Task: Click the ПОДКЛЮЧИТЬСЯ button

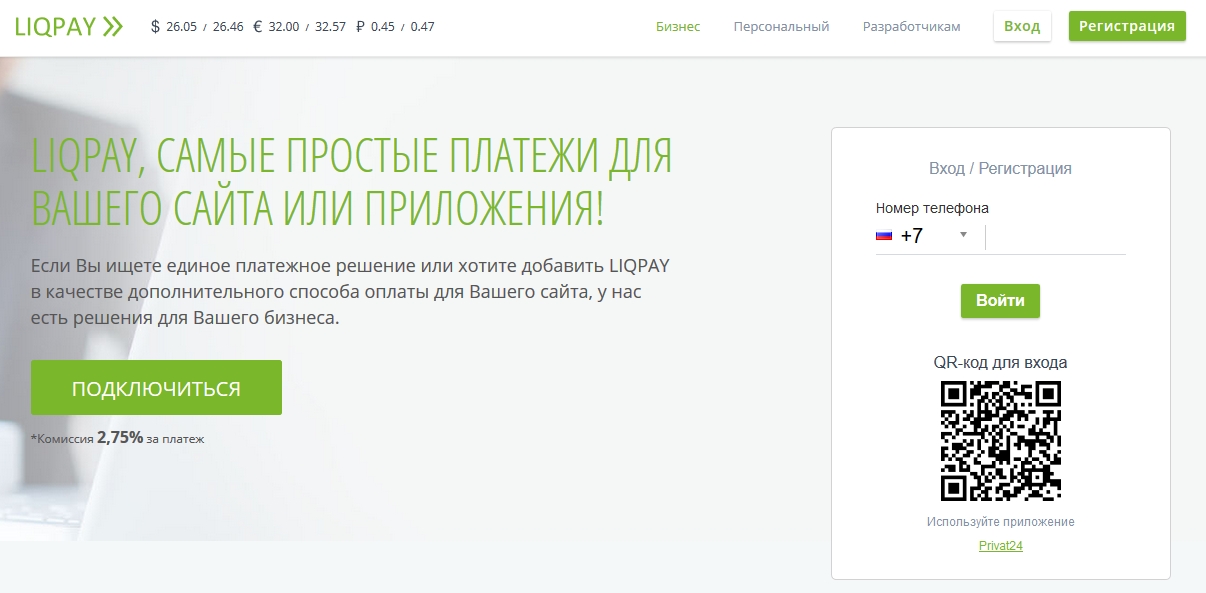Action: [156, 388]
